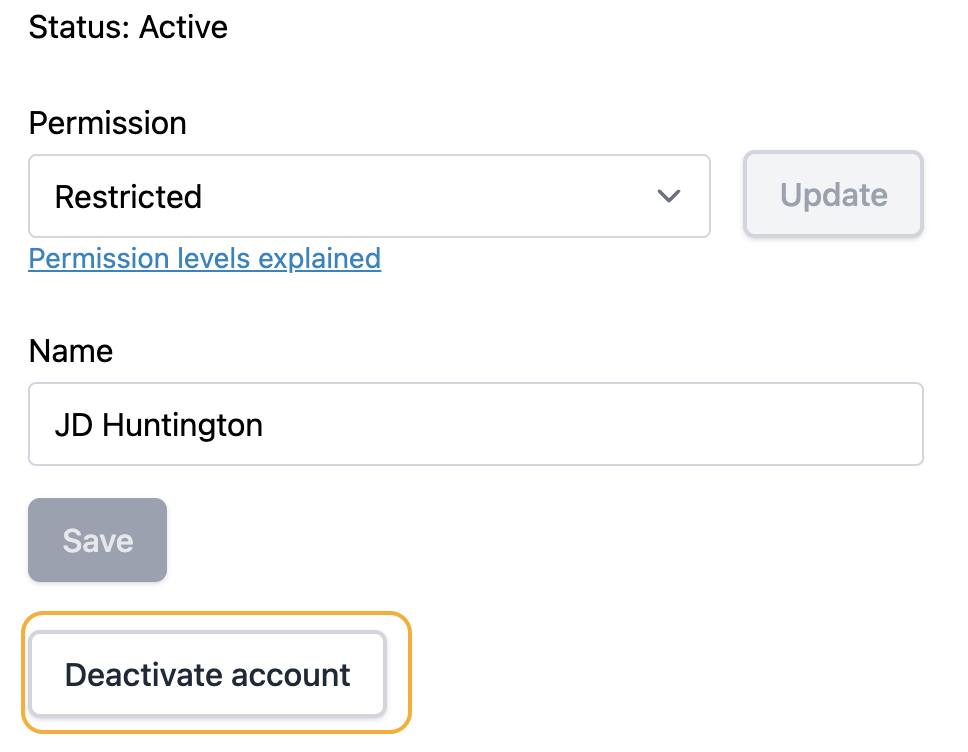Click the word "Active" in the status line
This screenshot has height=752, width=968.
[183, 27]
